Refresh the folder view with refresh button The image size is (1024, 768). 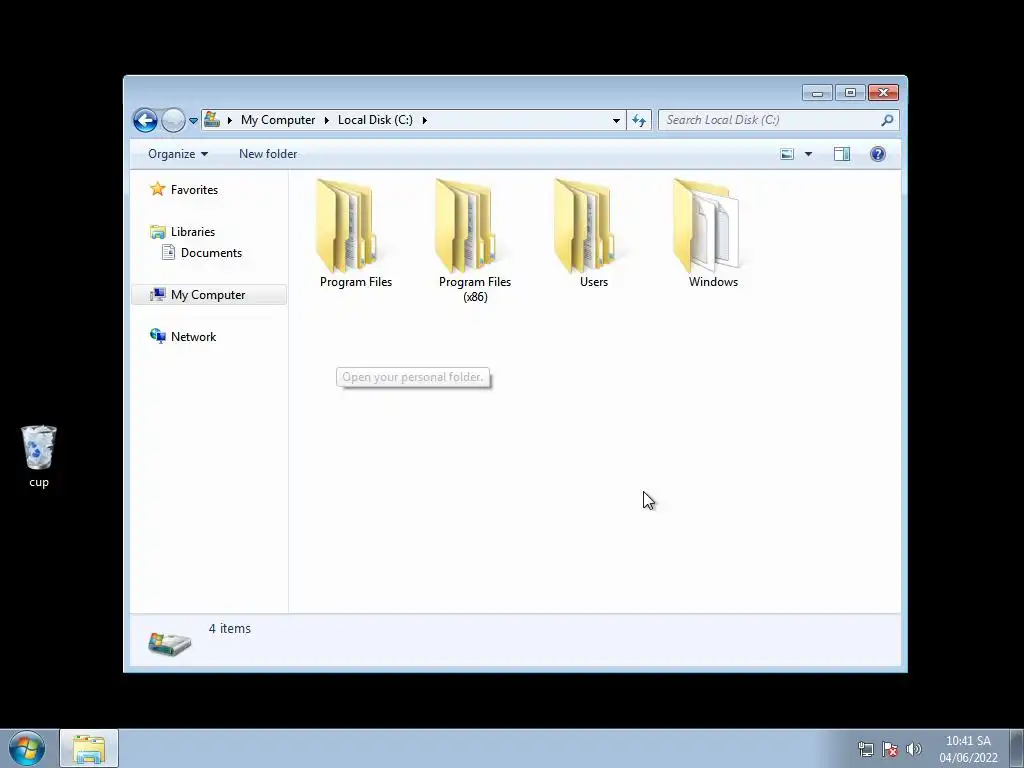coord(639,120)
